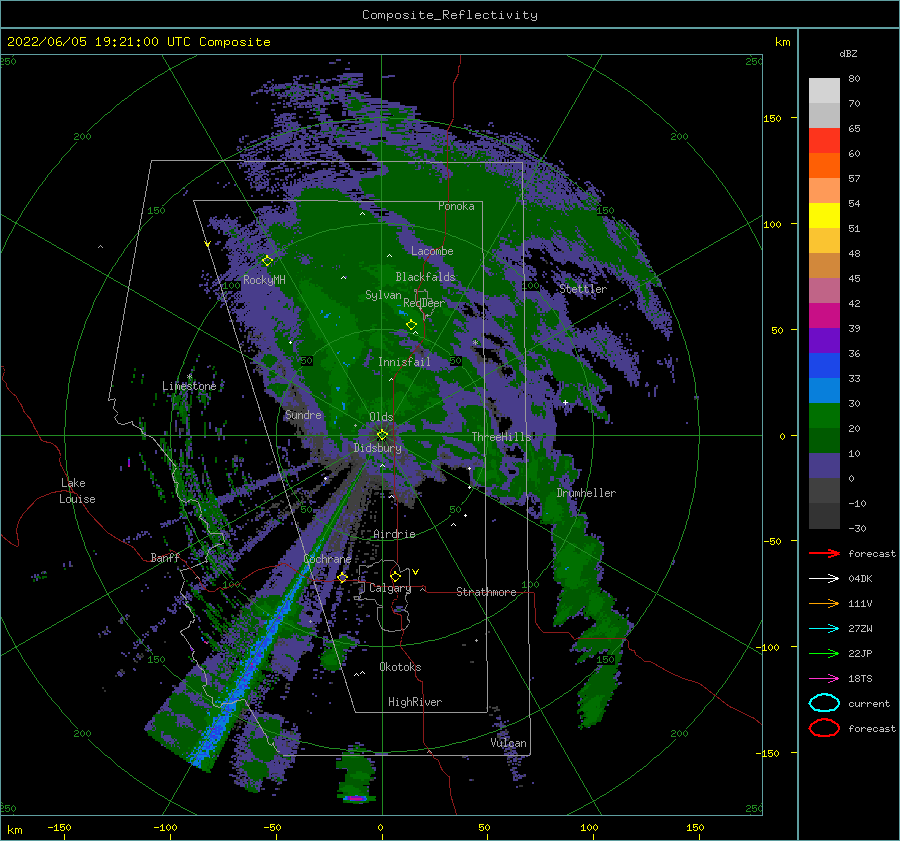Click the Limestone label
This screenshot has height=841, width=900.
pyautogui.click(x=189, y=386)
